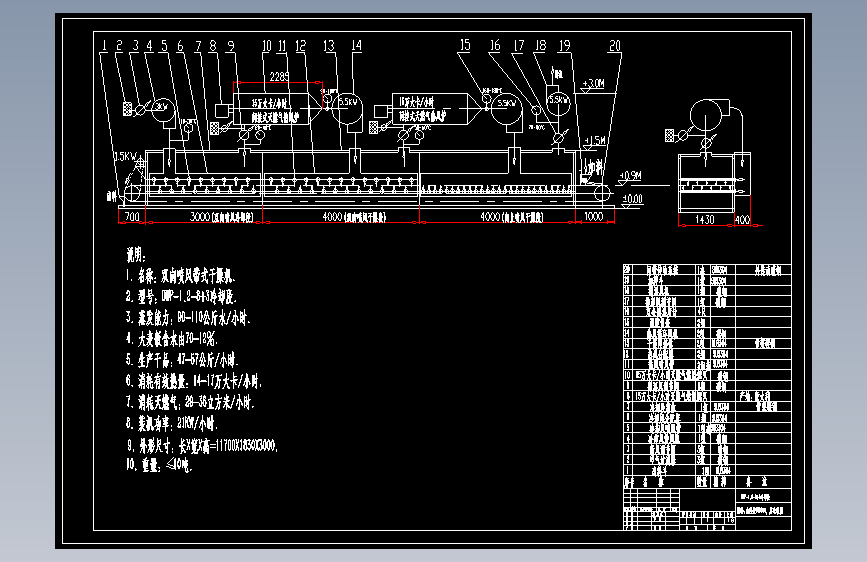
Task: Pick callout number 5 leader label
Action: click(x=164, y=45)
